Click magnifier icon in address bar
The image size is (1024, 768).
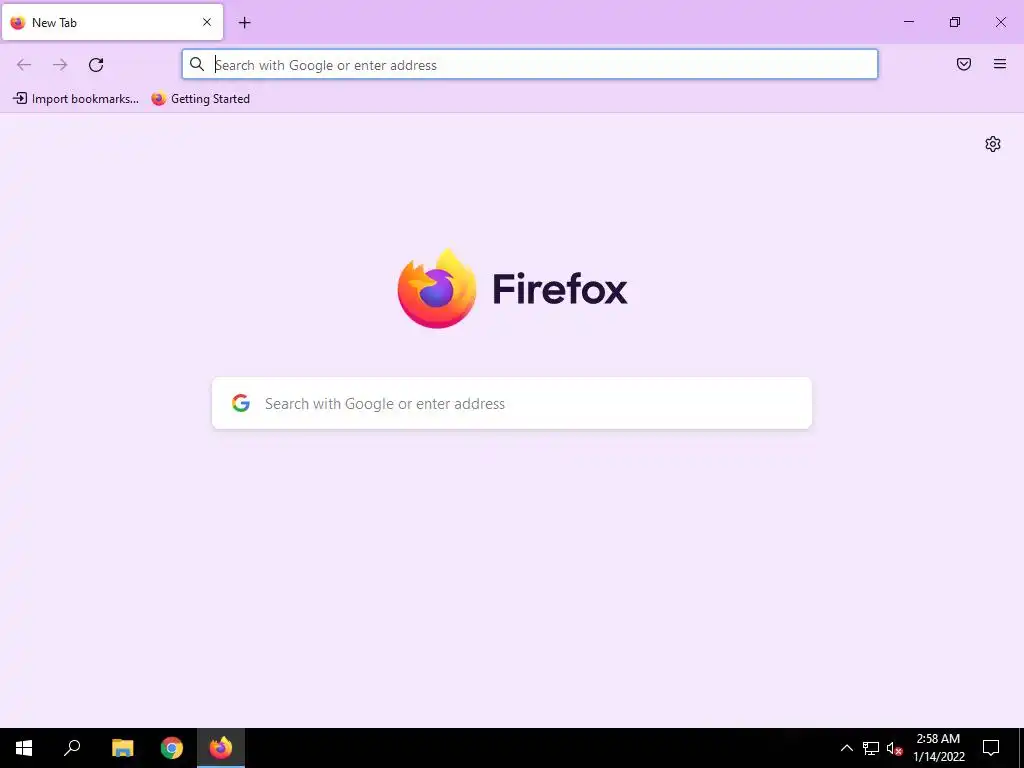pyautogui.click(x=197, y=64)
